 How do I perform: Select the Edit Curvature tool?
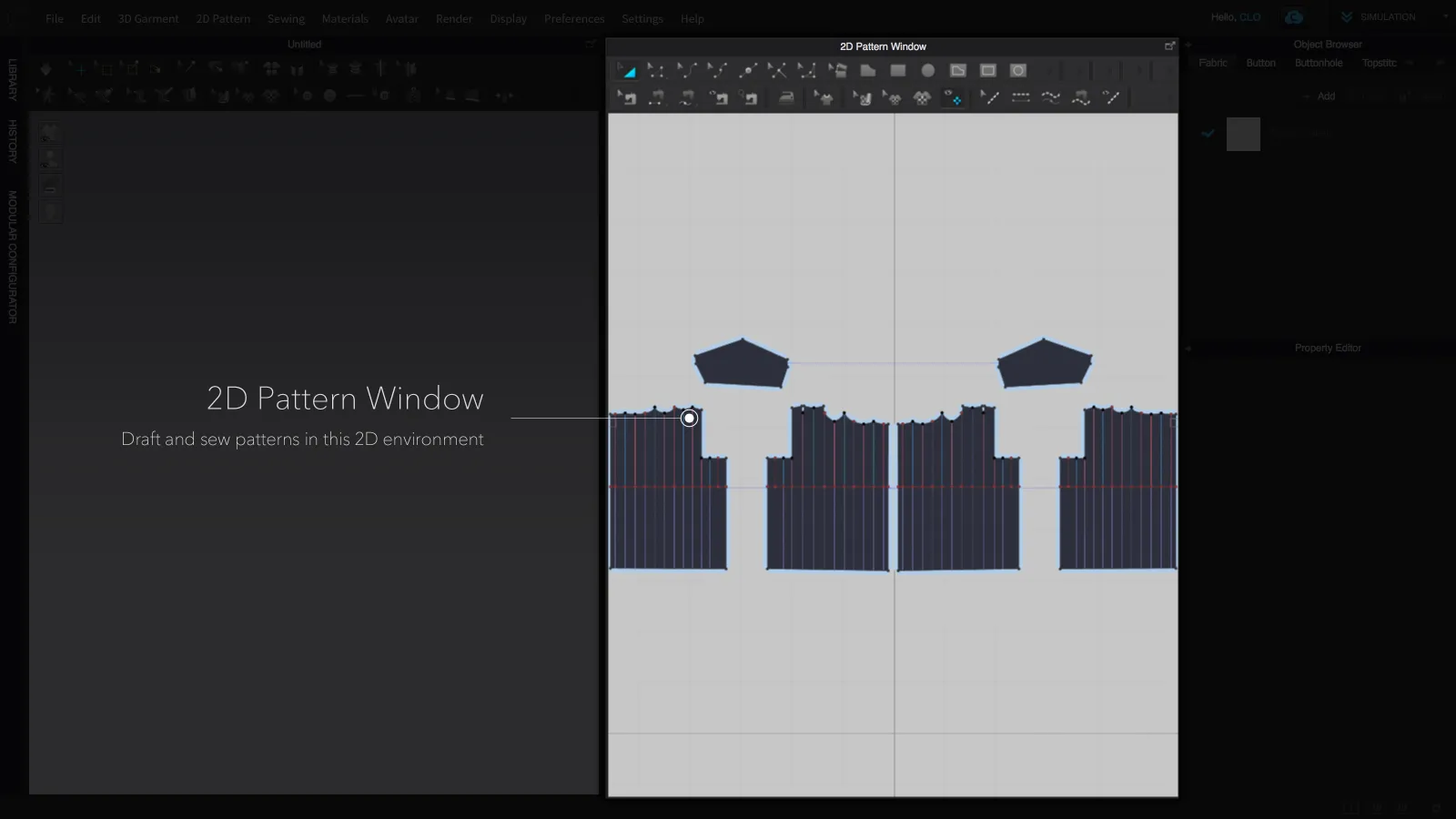tap(687, 70)
